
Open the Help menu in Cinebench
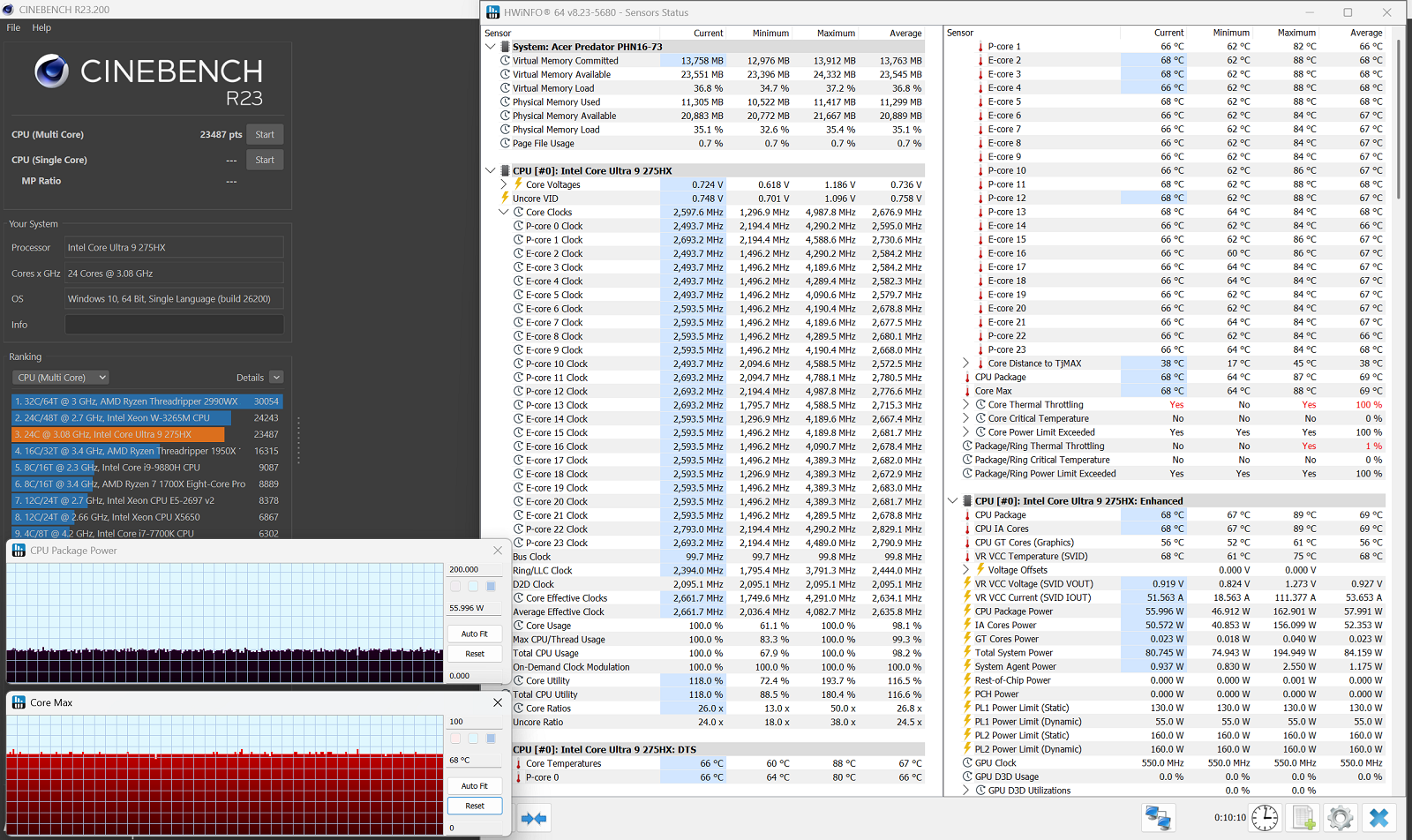41,27
